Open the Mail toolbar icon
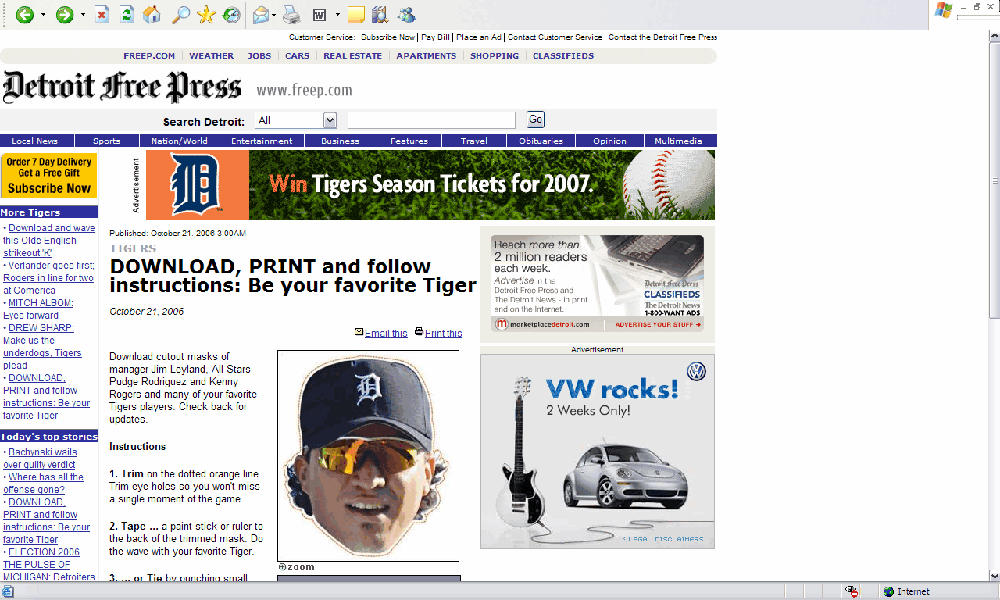This screenshot has height=600, width=1000. [260, 14]
